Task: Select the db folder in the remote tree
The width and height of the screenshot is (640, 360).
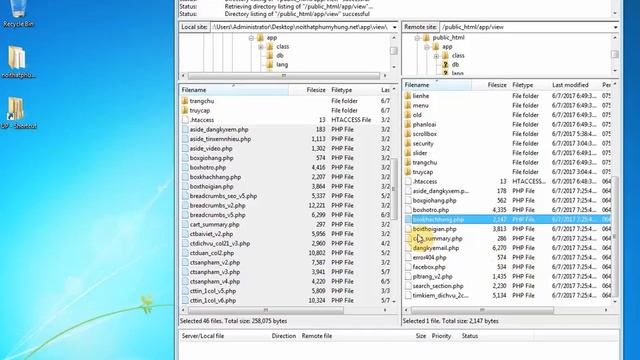Action: tap(455, 64)
